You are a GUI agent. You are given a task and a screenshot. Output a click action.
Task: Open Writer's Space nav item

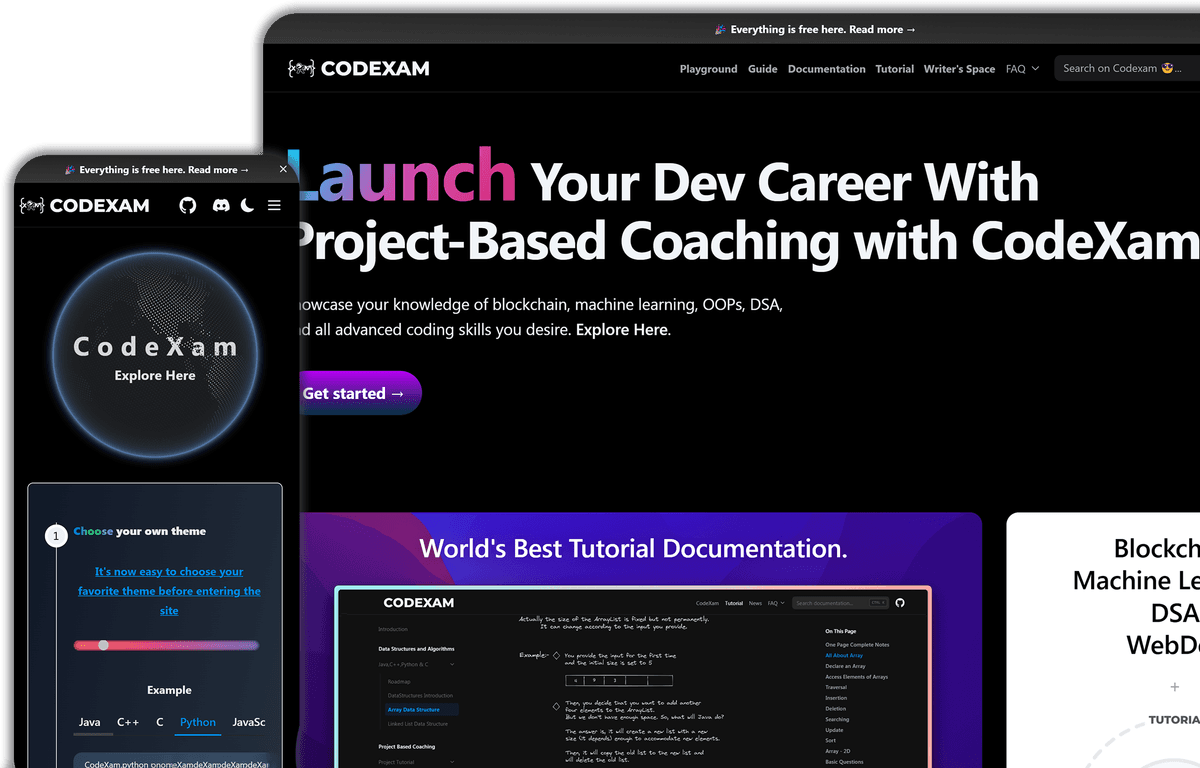pyautogui.click(x=959, y=69)
